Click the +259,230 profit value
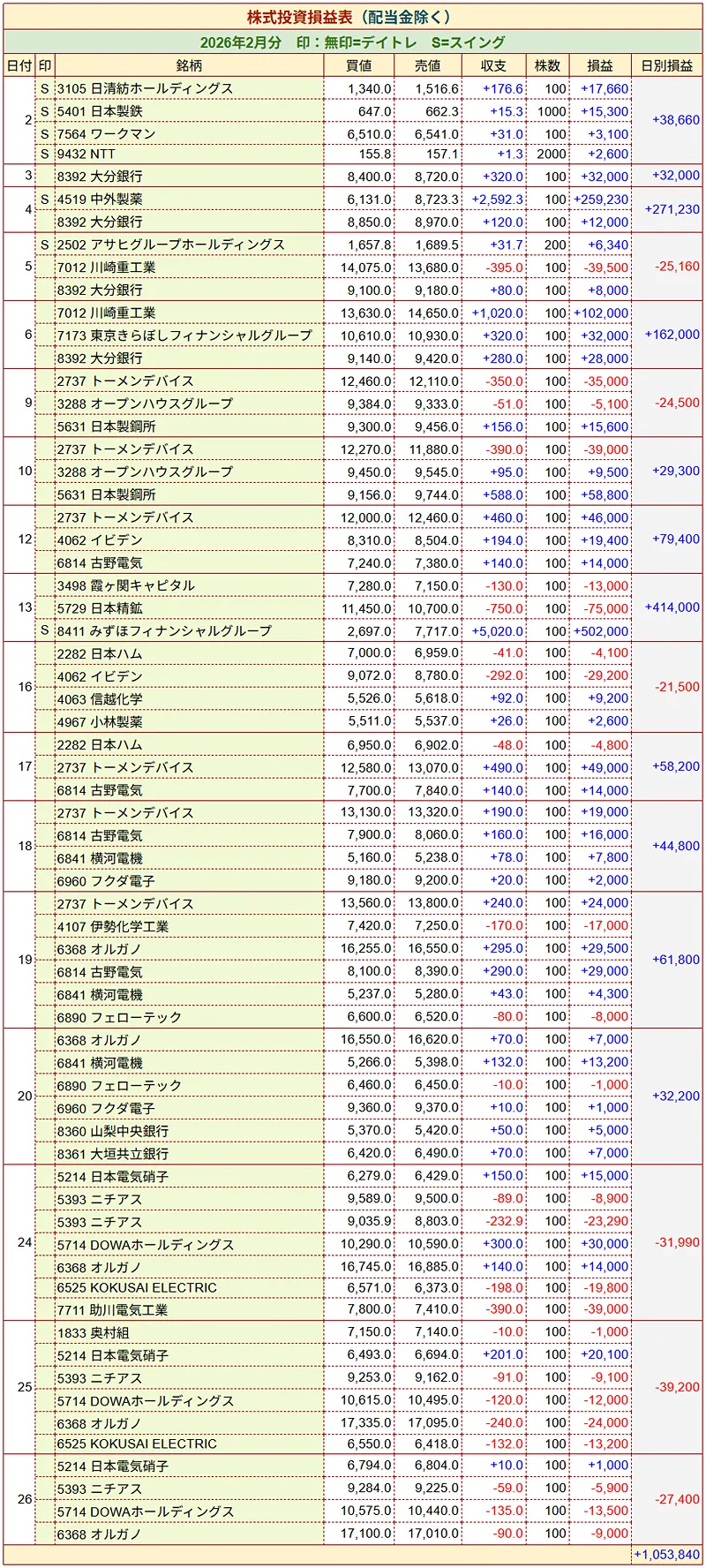The width and height of the screenshot is (706, 1568). [601, 200]
